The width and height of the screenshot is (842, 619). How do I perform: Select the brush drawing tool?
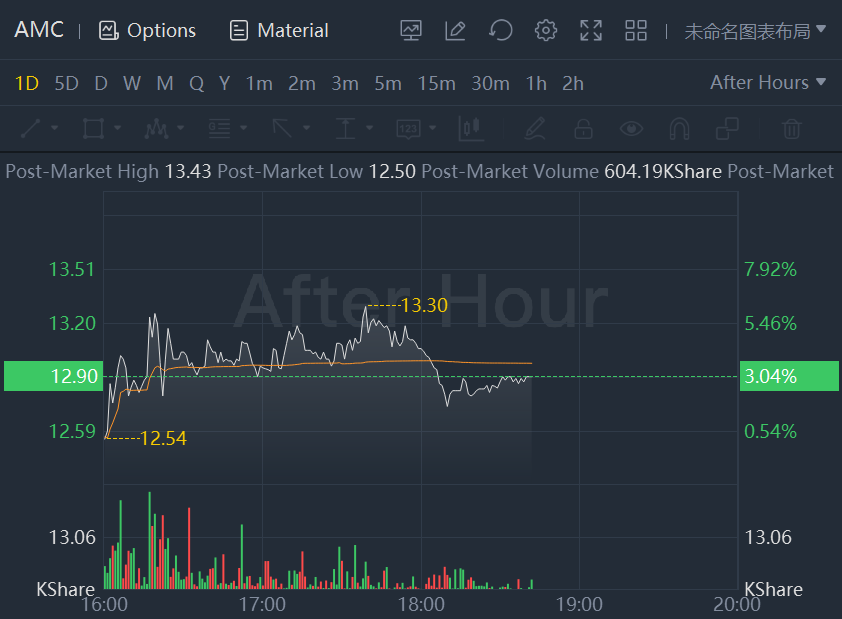coord(534,128)
